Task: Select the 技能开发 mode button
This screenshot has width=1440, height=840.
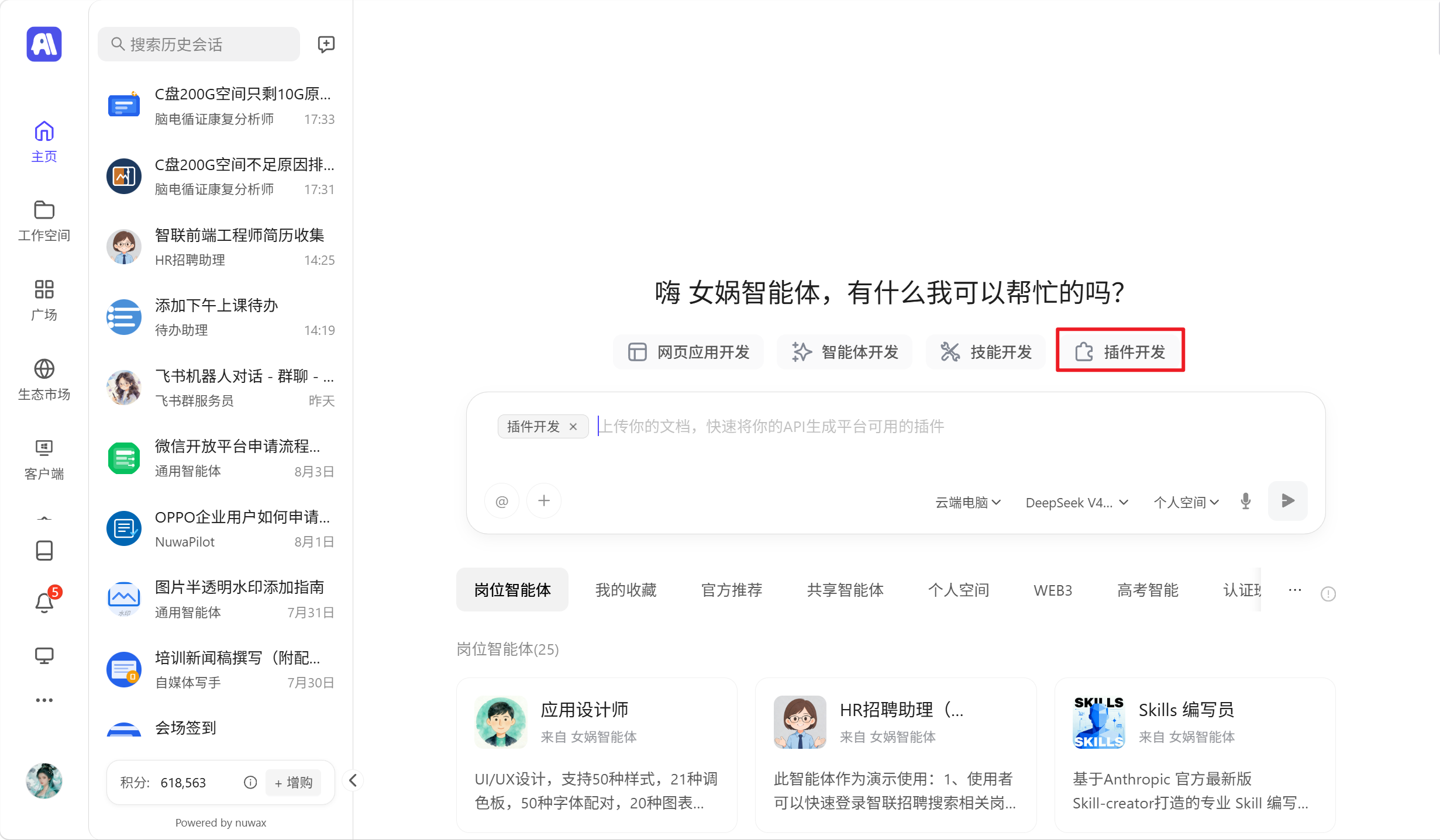Action: pyautogui.click(x=986, y=352)
